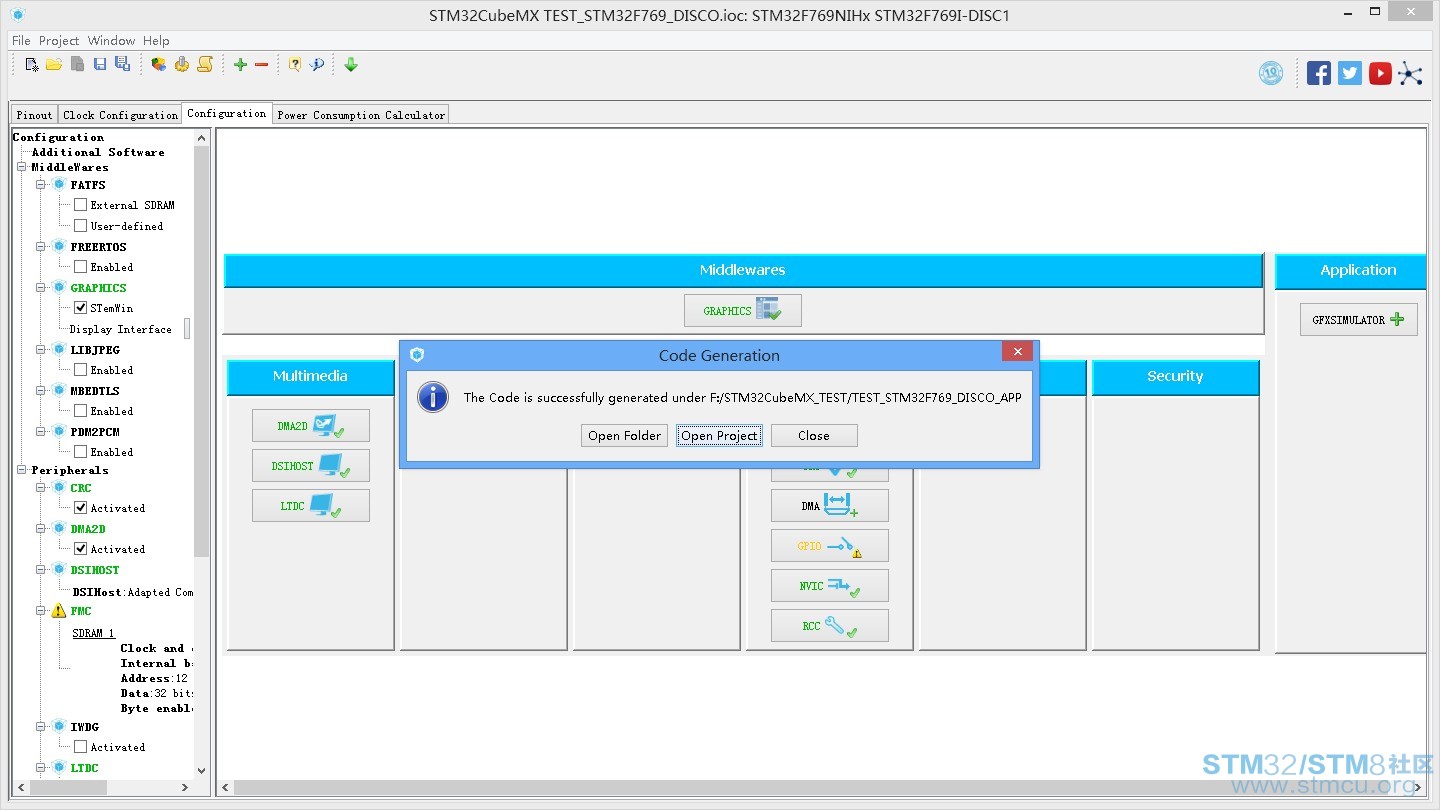Click the yellow question-mark help icon

[295, 64]
